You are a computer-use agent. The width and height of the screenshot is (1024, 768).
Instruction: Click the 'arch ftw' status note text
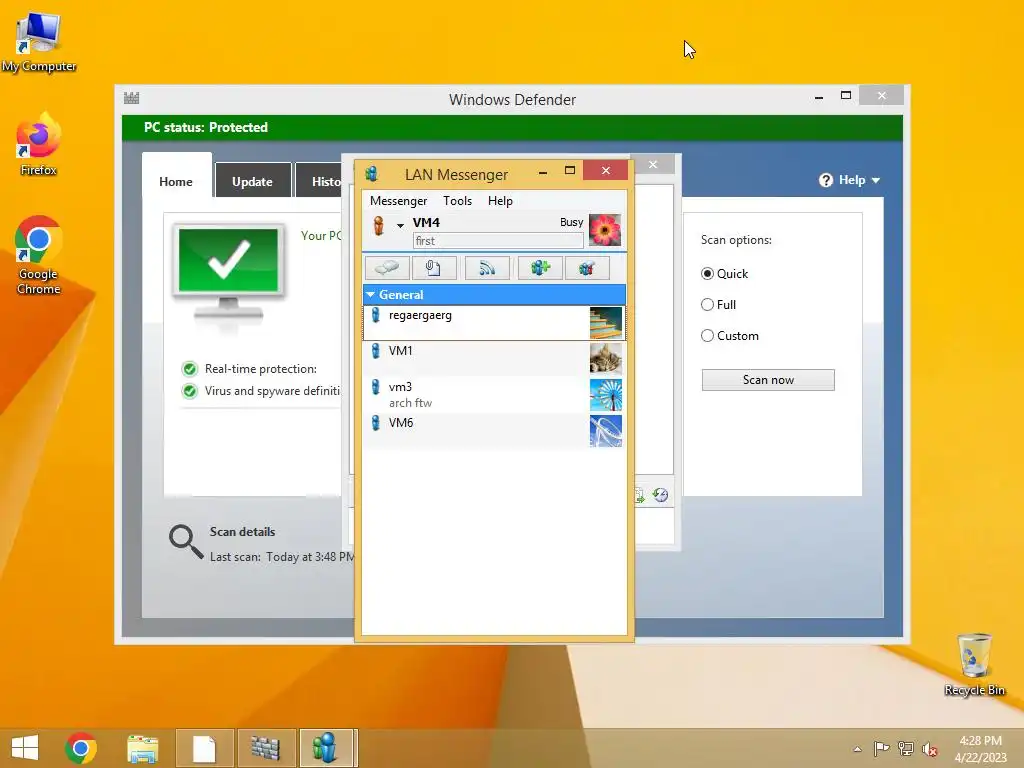click(x=410, y=403)
